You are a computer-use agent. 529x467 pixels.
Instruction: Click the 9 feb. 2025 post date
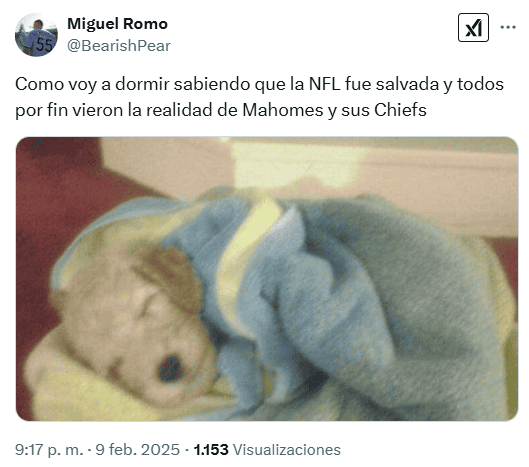point(137,450)
